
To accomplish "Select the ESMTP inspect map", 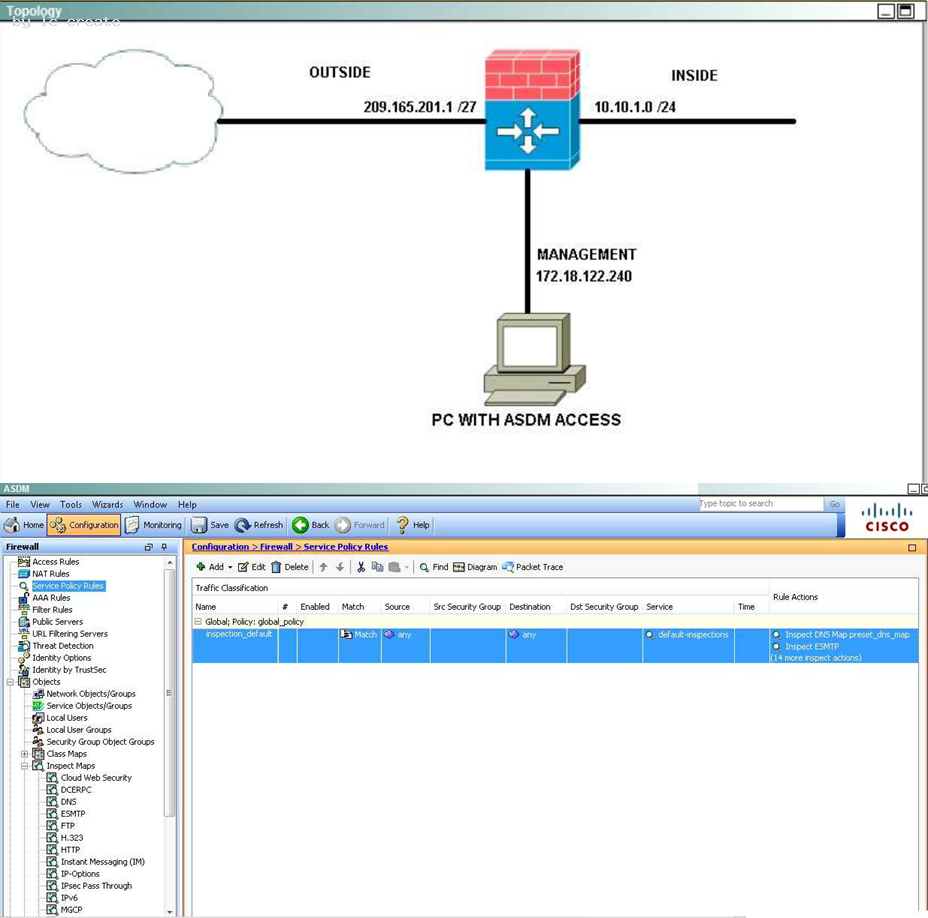I will 73,814.
